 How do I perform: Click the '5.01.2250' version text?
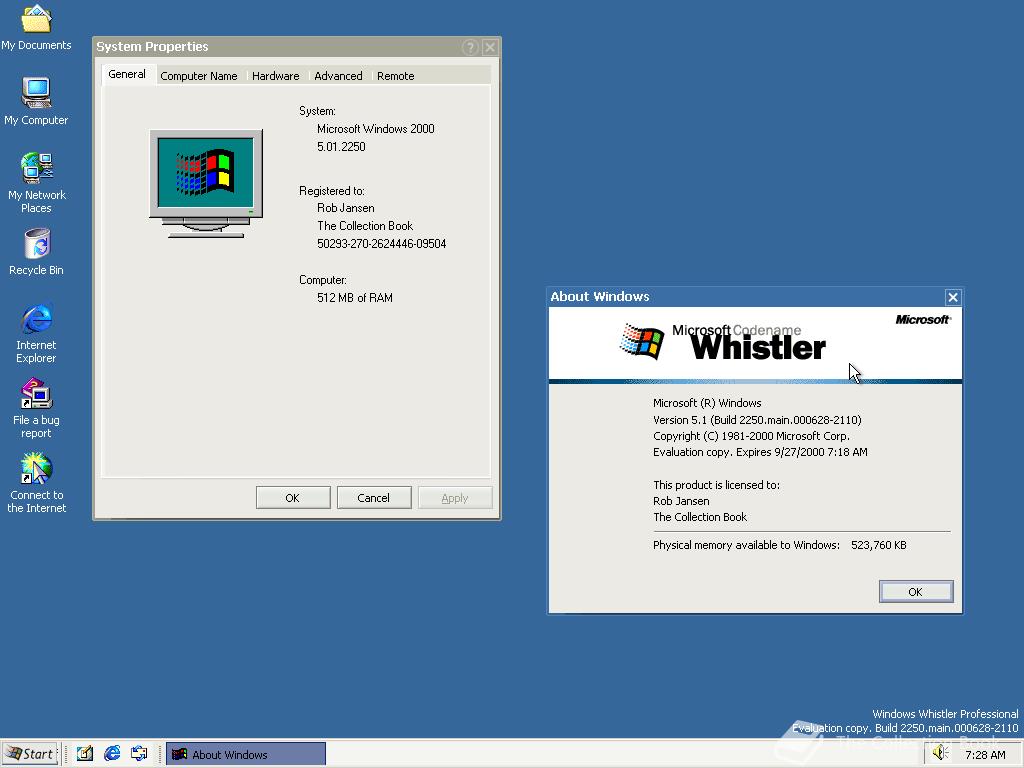341,146
